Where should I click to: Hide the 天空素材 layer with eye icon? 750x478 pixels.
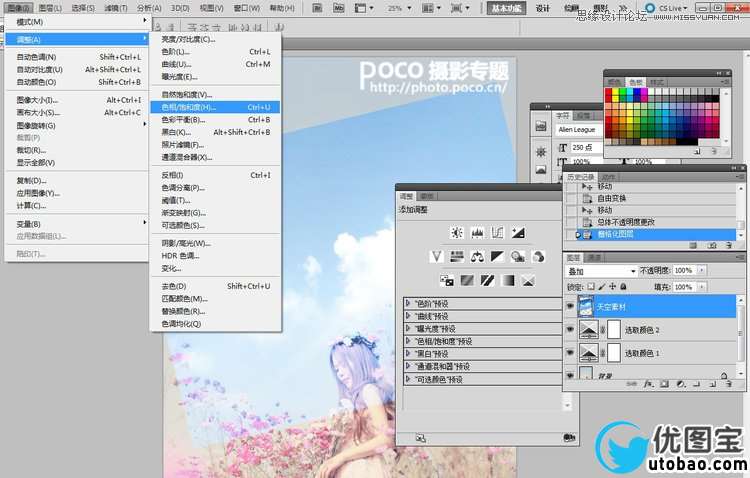point(570,306)
